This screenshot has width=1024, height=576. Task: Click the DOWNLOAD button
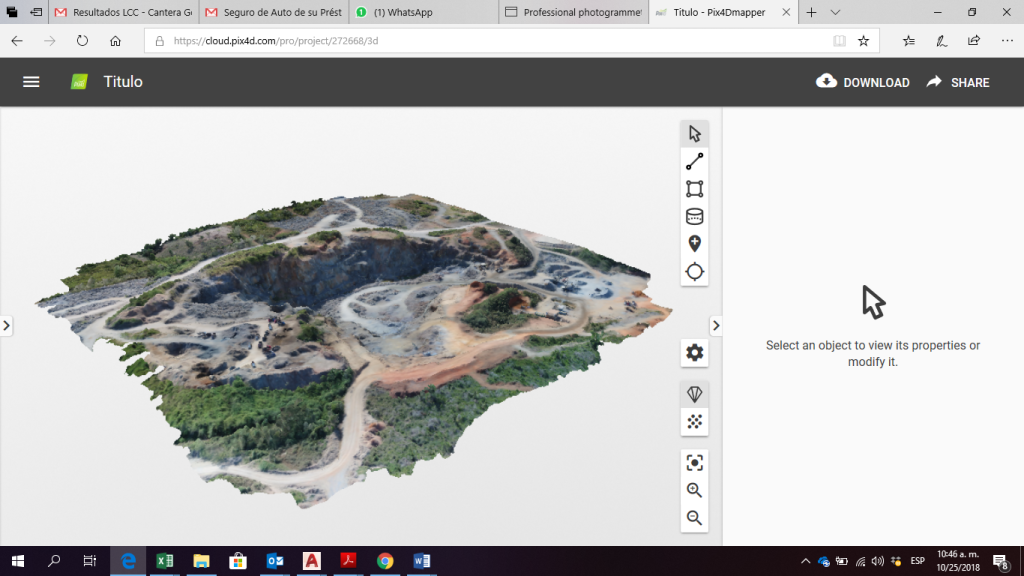pyautogui.click(x=863, y=82)
